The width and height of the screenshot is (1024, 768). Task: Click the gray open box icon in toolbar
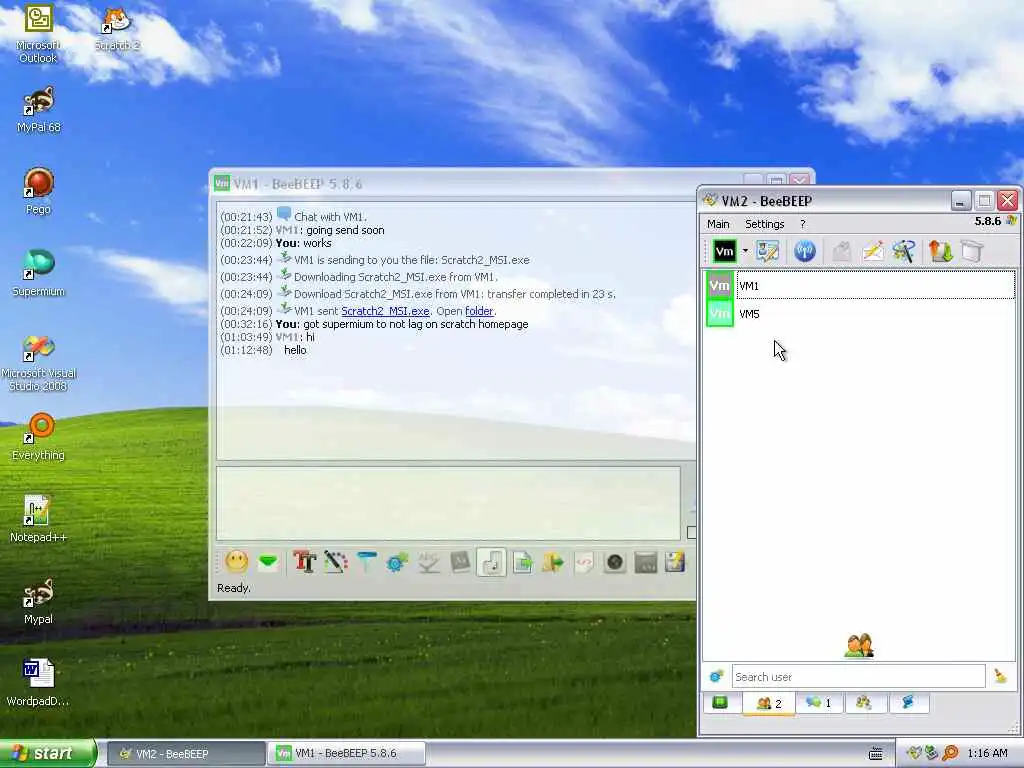click(x=972, y=251)
